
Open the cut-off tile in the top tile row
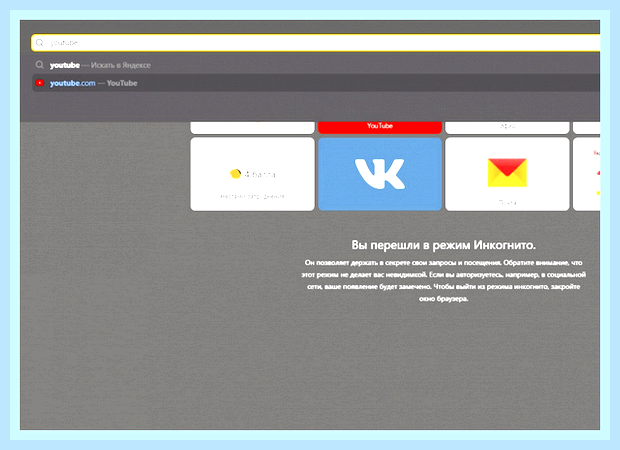586,127
